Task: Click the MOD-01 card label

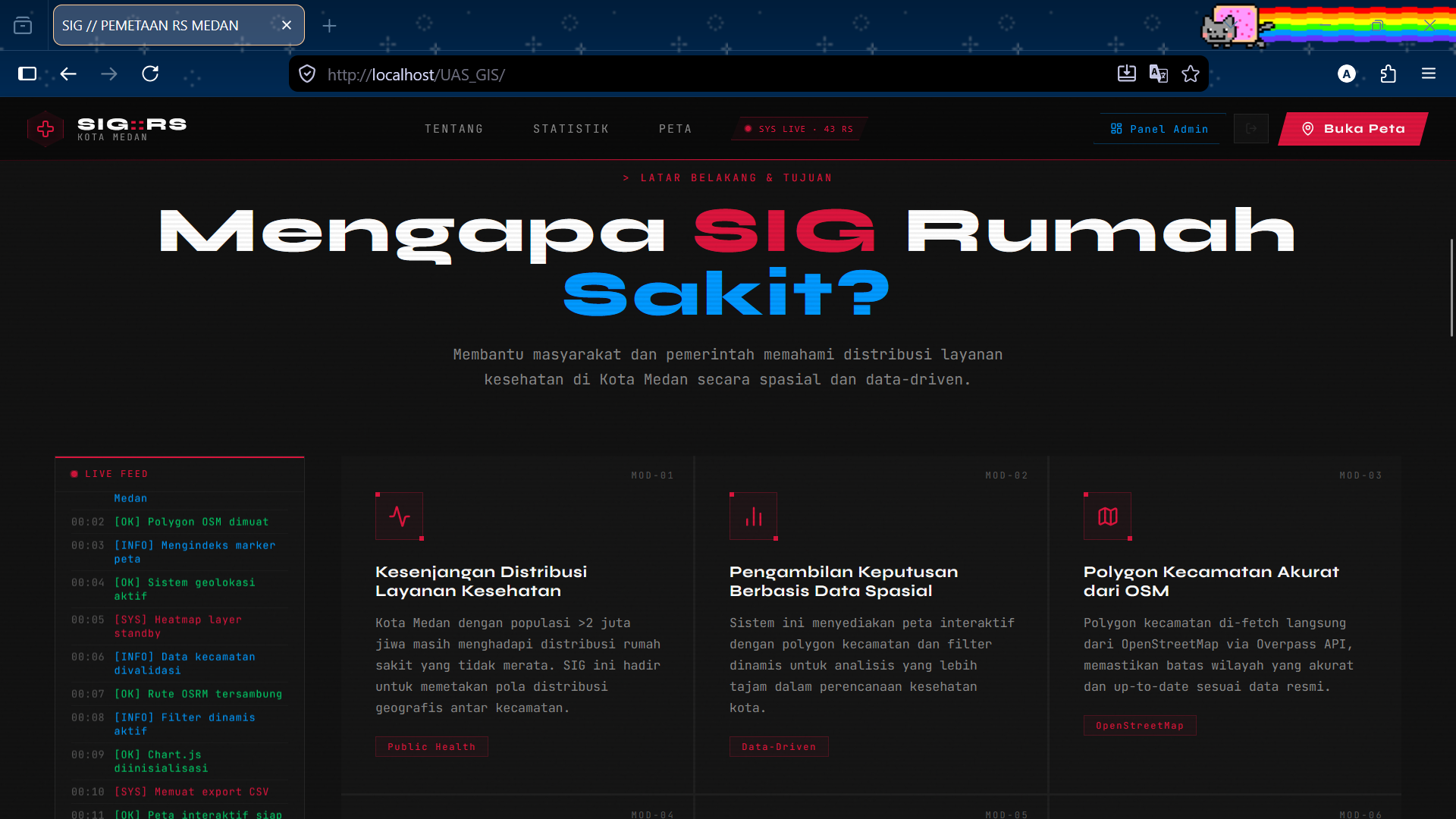Action: [652, 475]
